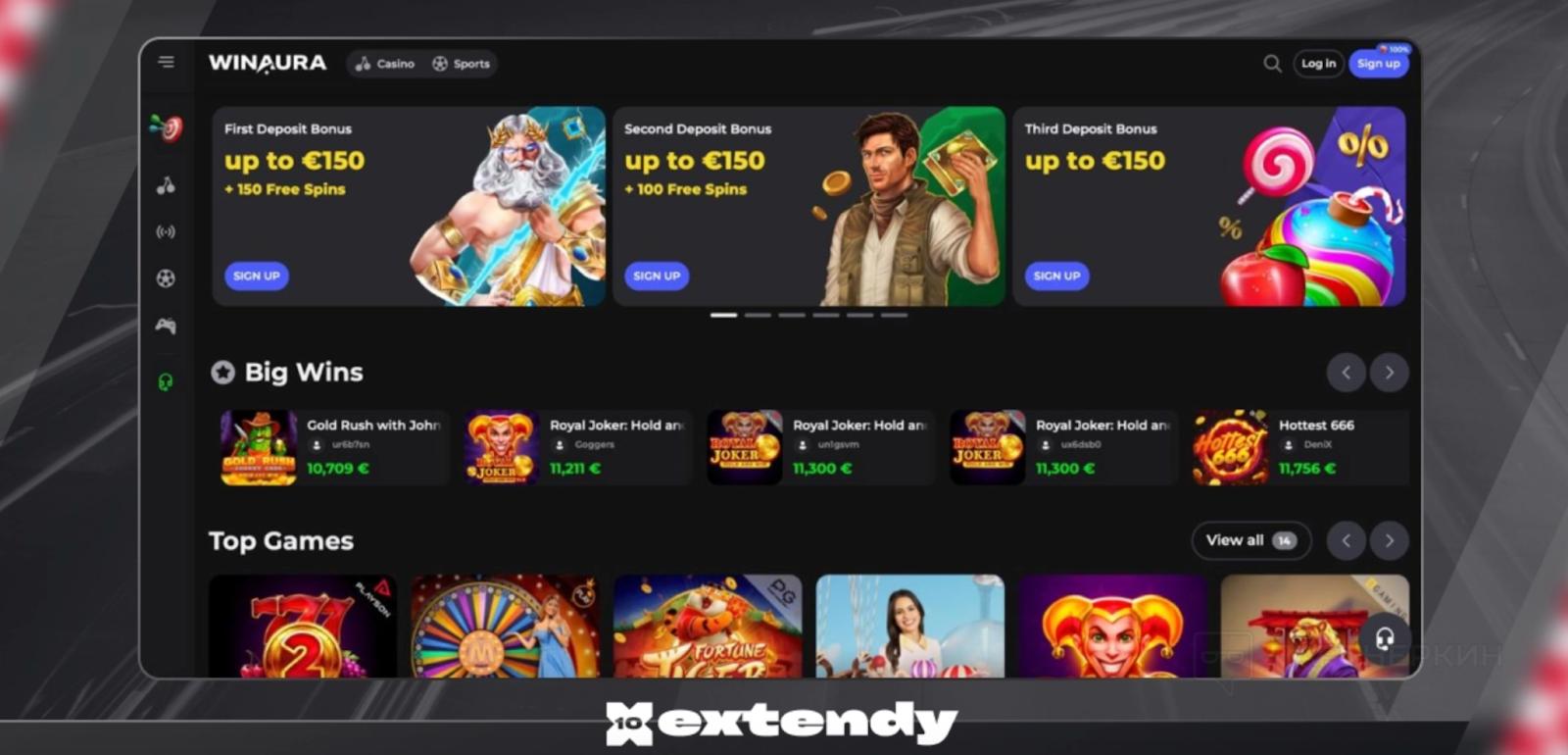
Task: Open the Fortune Tiger game thumbnail
Action: click(708, 627)
